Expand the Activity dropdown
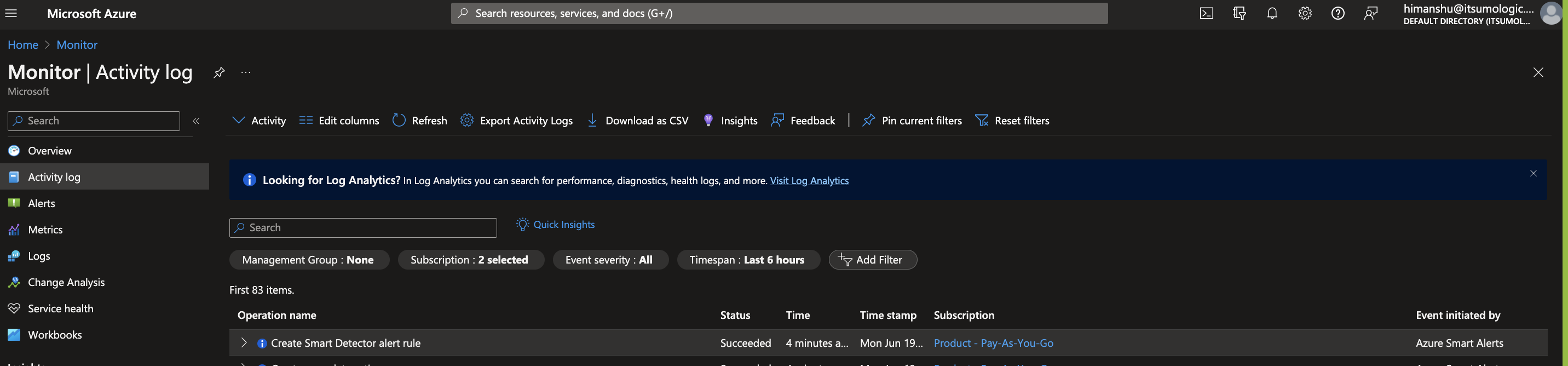Viewport: 1568px width, 366px height. (259, 121)
